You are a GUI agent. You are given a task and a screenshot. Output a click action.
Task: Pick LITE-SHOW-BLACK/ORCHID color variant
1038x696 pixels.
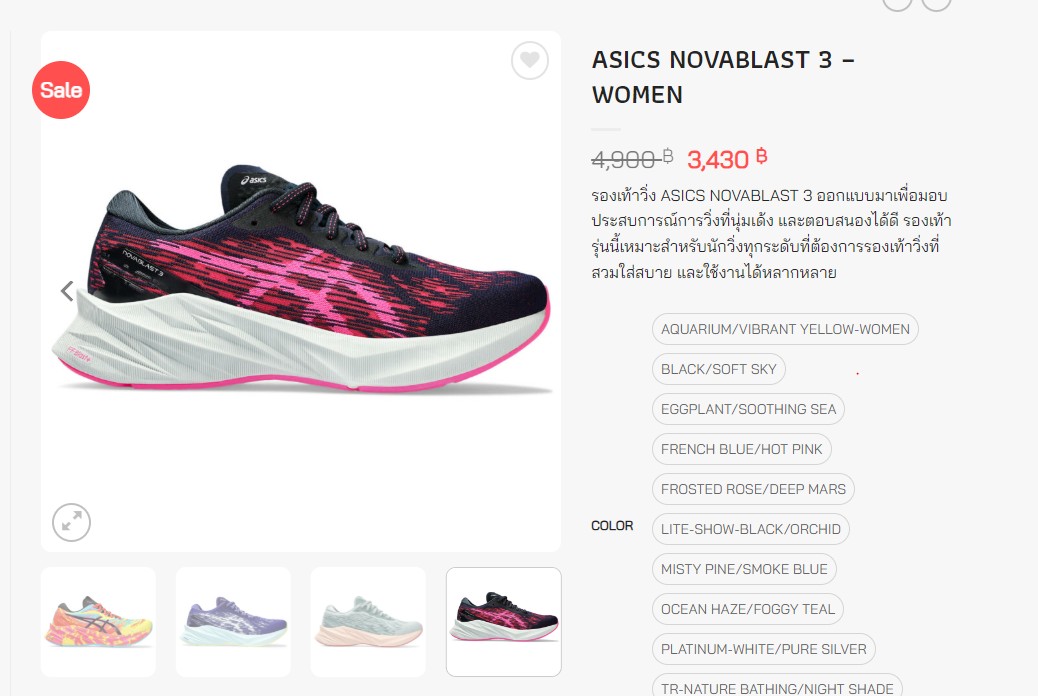pyautogui.click(x=751, y=529)
